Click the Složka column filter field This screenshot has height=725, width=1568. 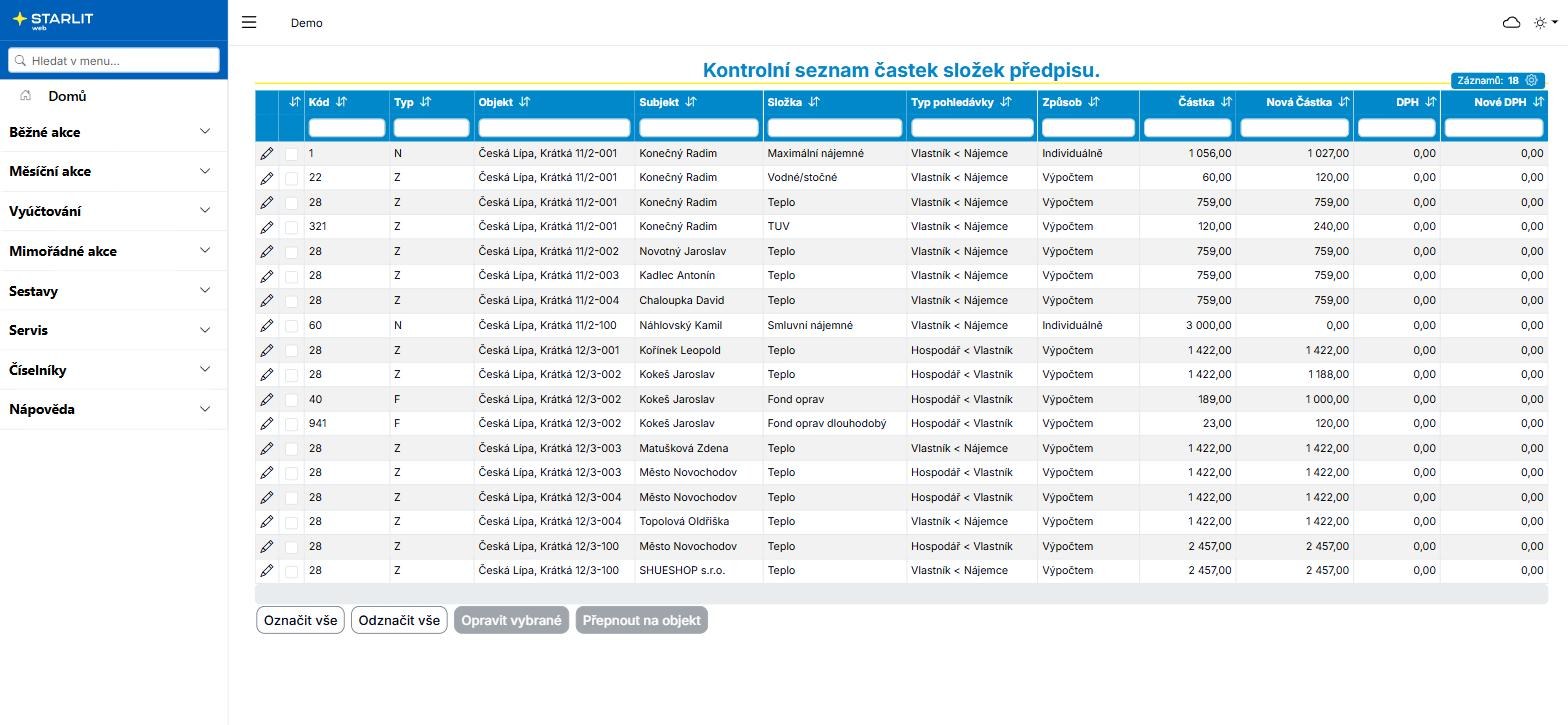(x=835, y=128)
